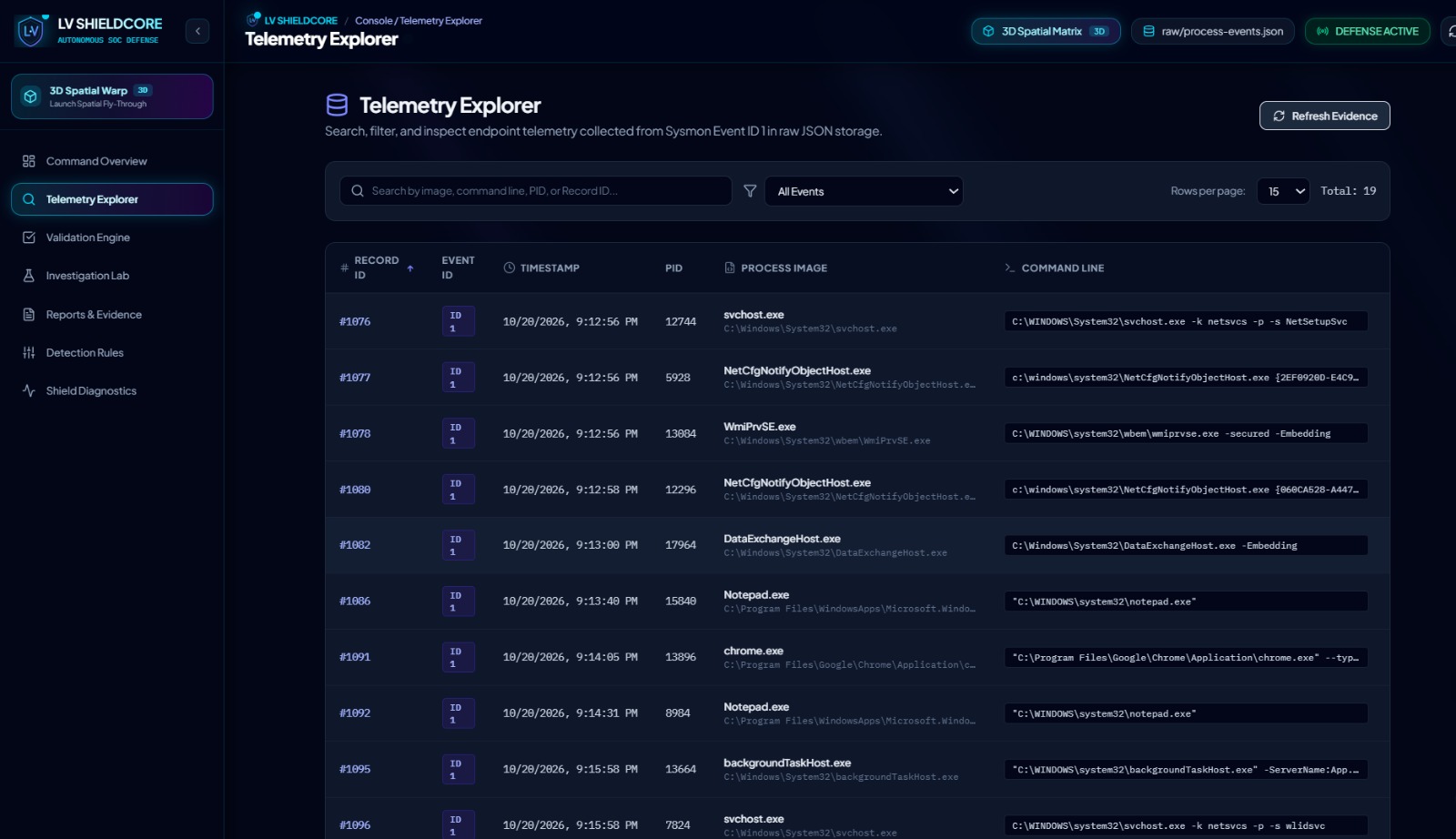Click the notepad.exe command line in #1086
The width and height of the screenshot is (1456, 839).
1185,601
